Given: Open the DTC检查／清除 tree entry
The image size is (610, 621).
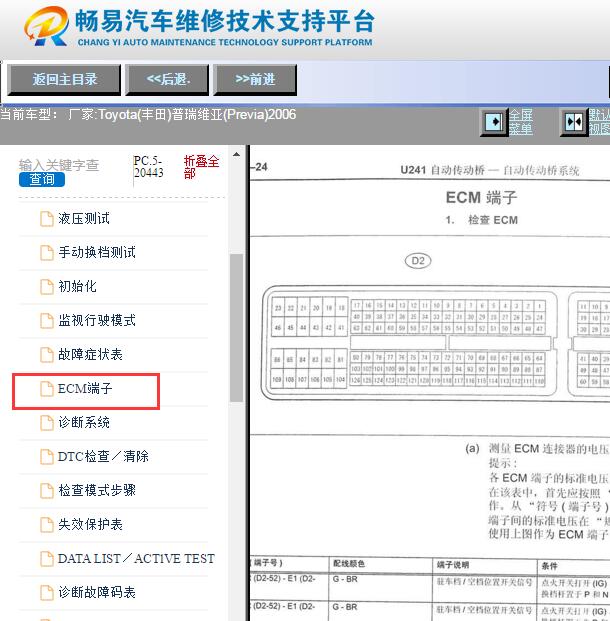Looking at the screenshot, I should point(103,457).
